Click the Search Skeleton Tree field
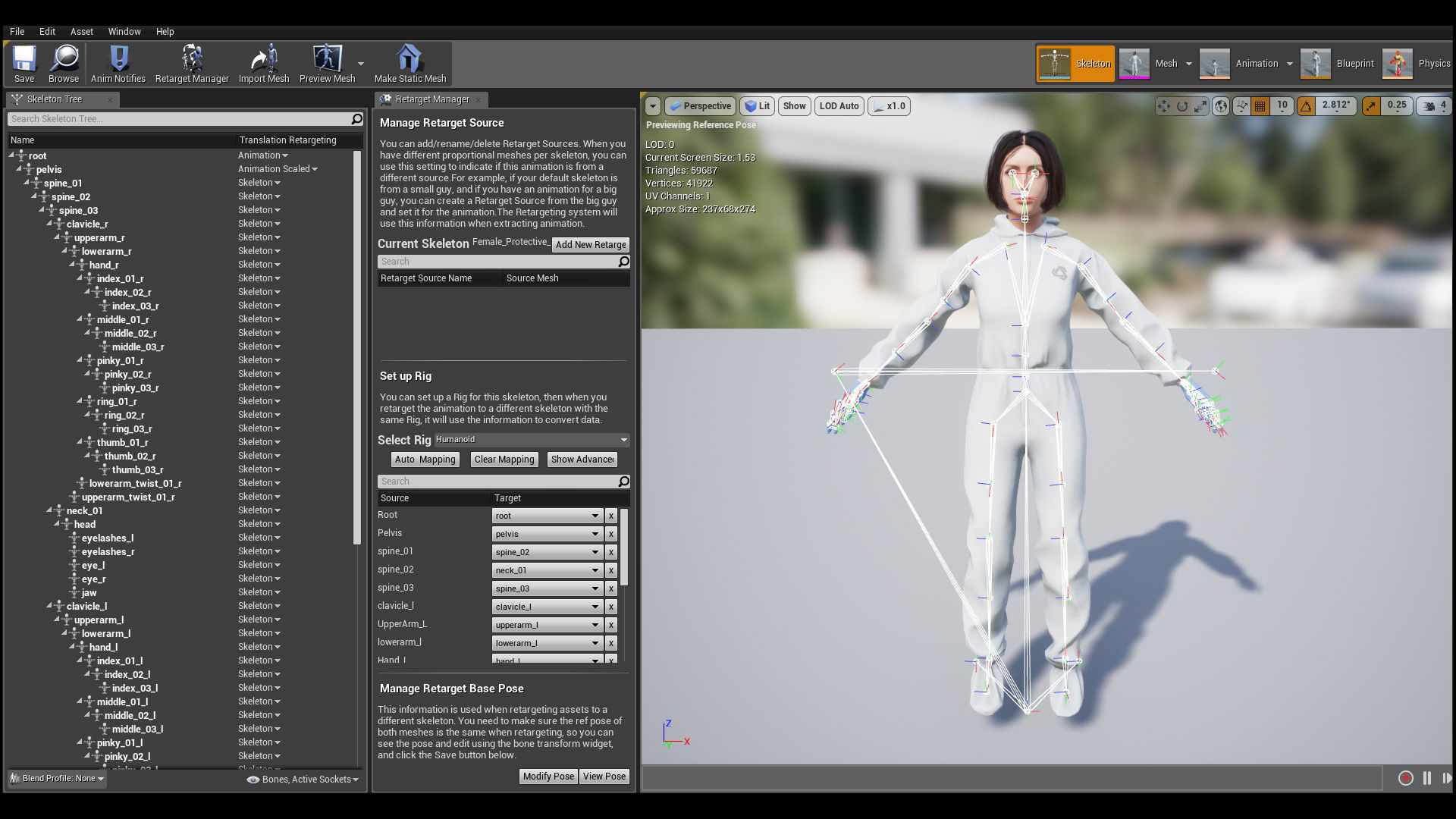The image size is (1456, 819). [x=179, y=119]
